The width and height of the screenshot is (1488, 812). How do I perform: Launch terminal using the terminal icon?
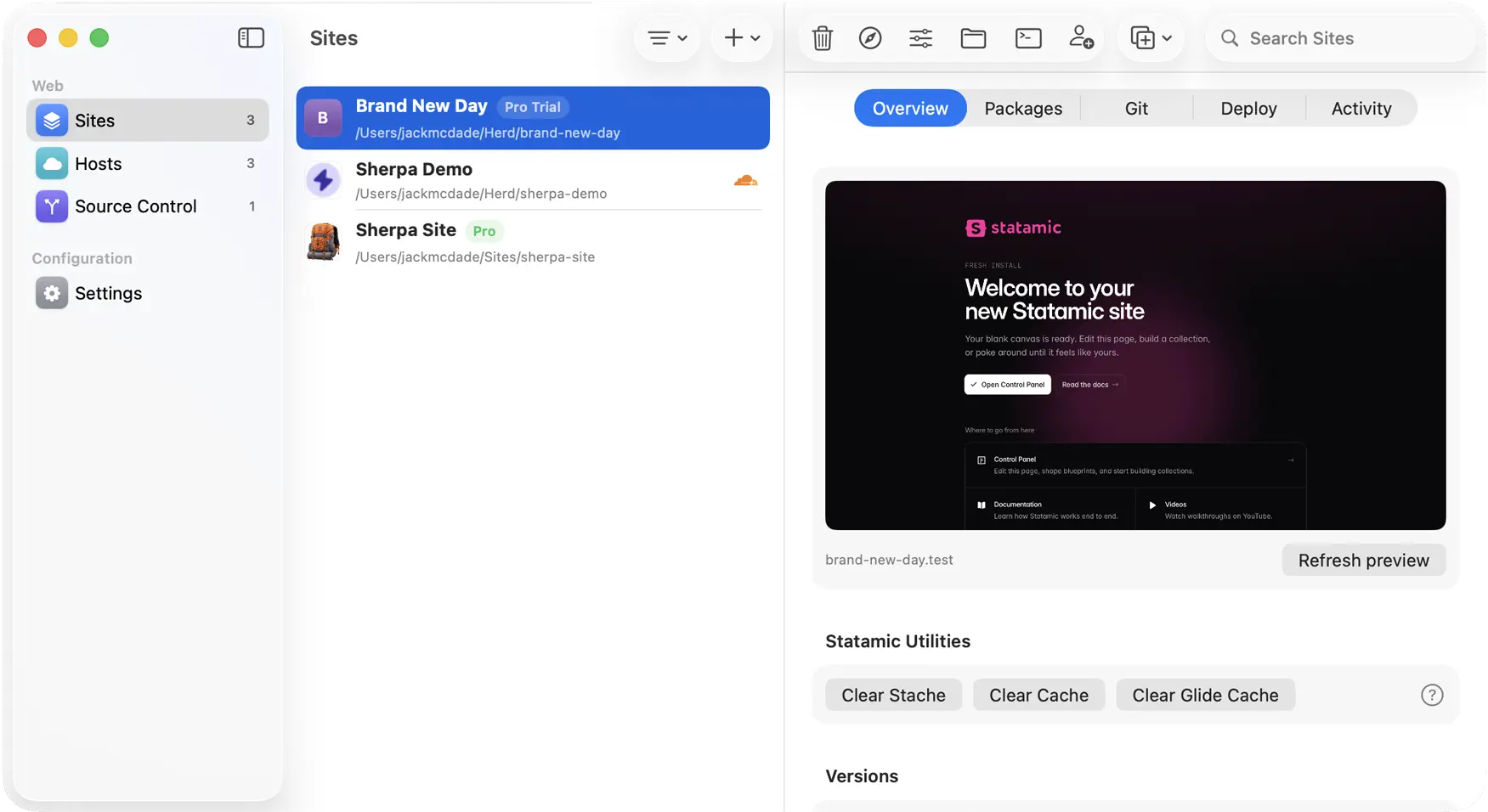click(x=1028, y=38)
